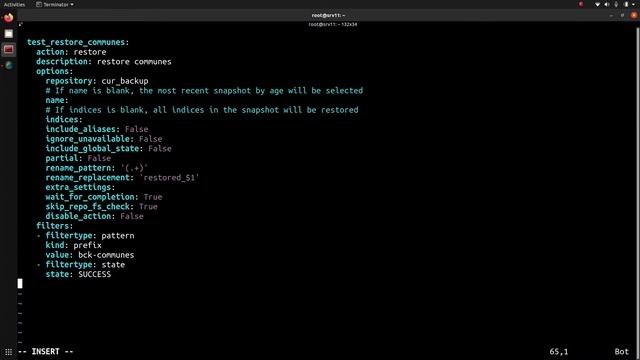Expand the system menu arrow
The image size is (640, 360).
click(634, 4)
